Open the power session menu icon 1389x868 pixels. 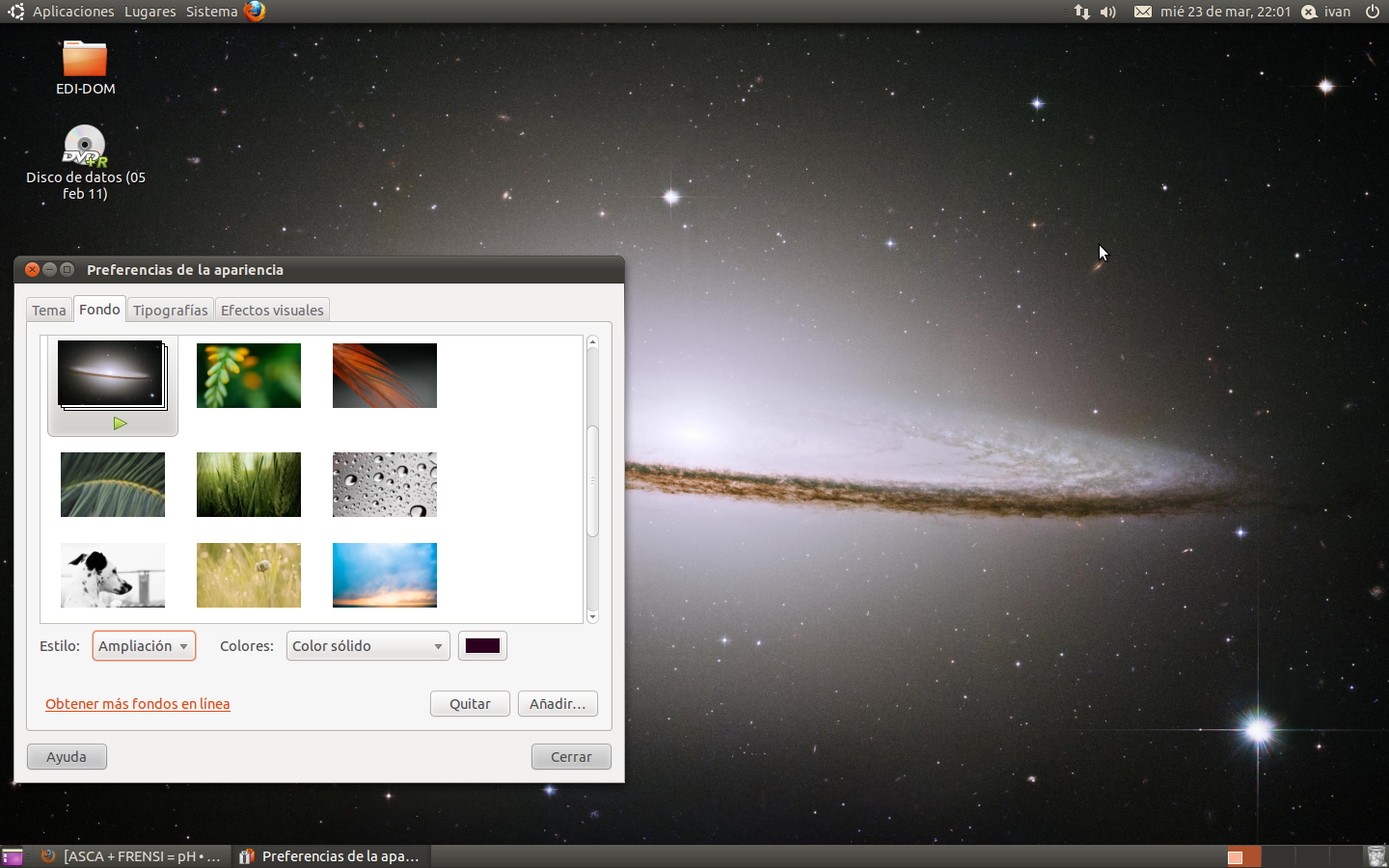1373,12
